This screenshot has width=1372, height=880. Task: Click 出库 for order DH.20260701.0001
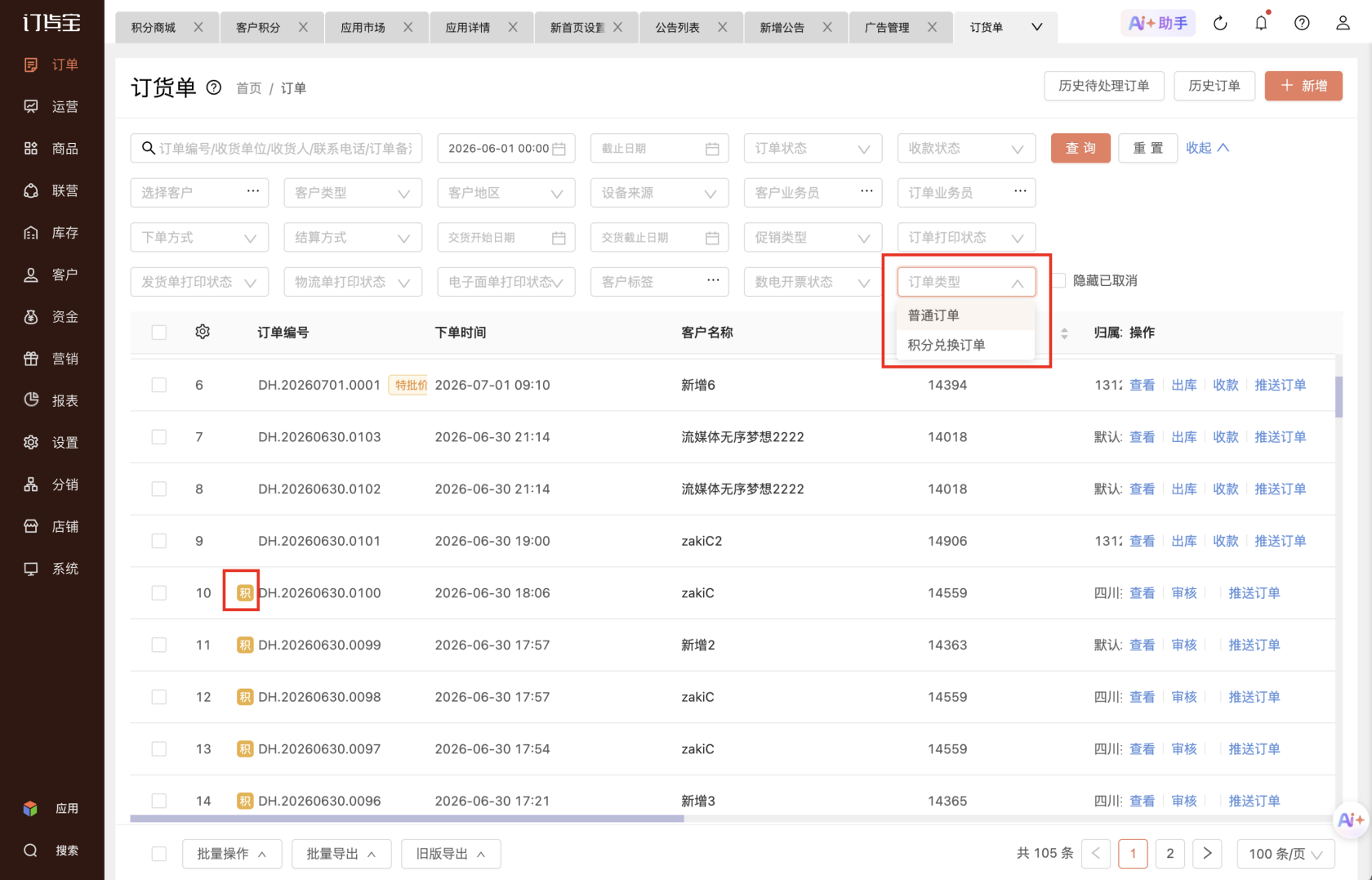(x=1184, y=385)
